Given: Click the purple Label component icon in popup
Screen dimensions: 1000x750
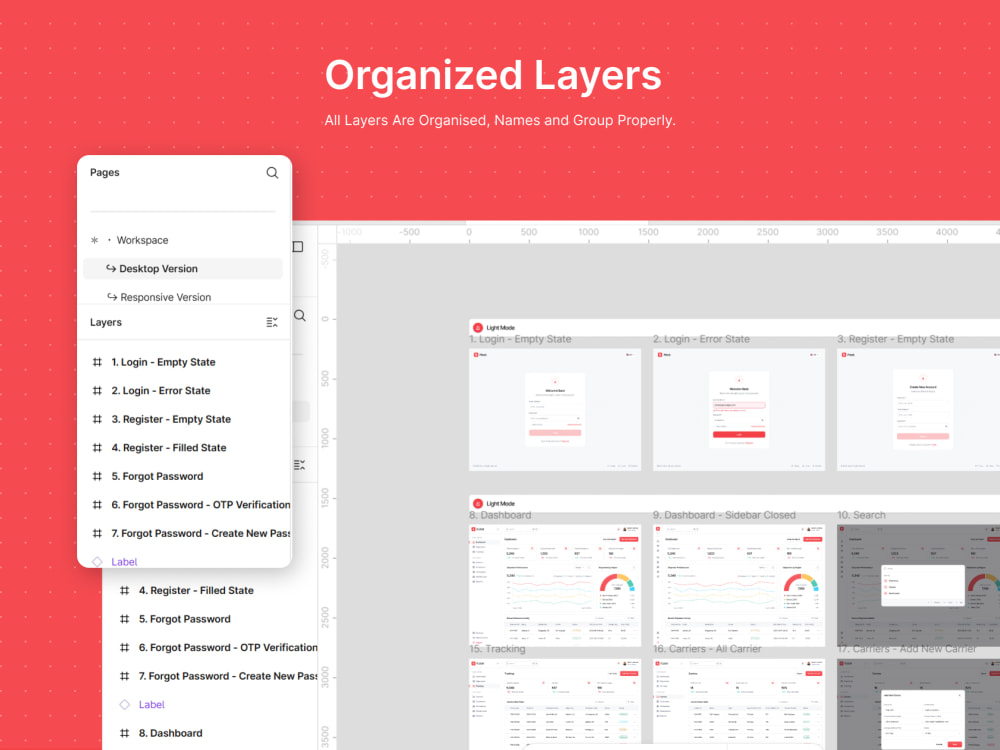Looking at the screenshot, I should click(x=97, y=562).
